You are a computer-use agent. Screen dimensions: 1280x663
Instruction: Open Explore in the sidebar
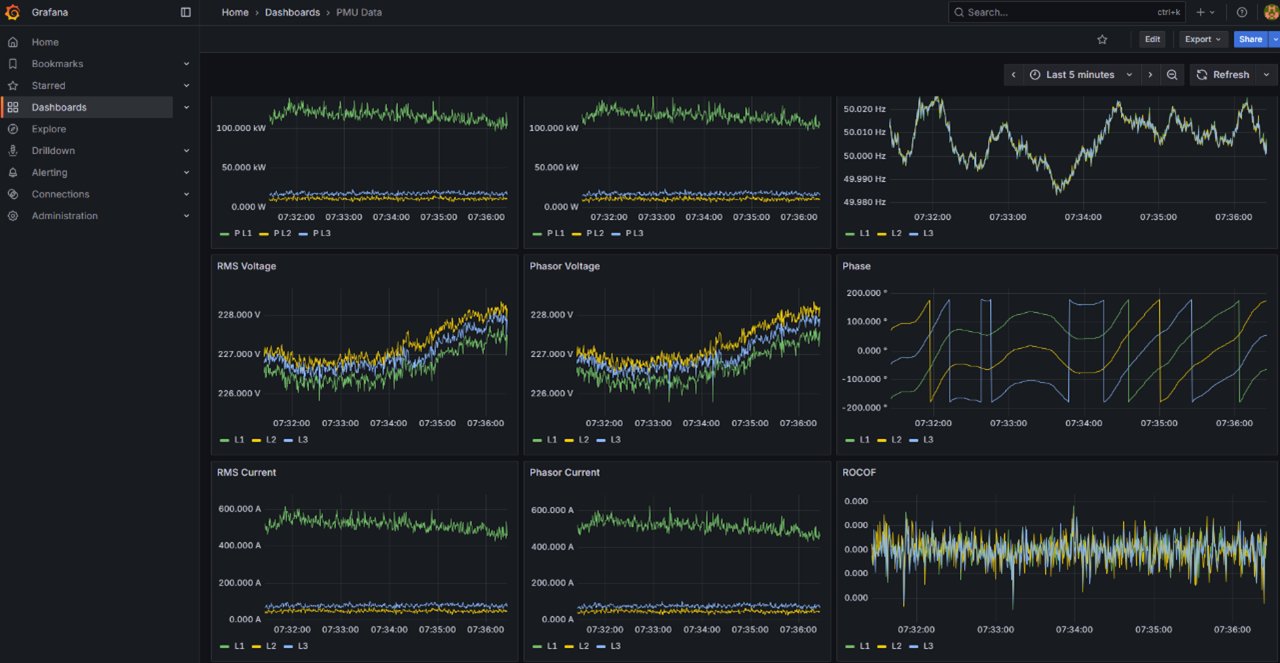48,129
